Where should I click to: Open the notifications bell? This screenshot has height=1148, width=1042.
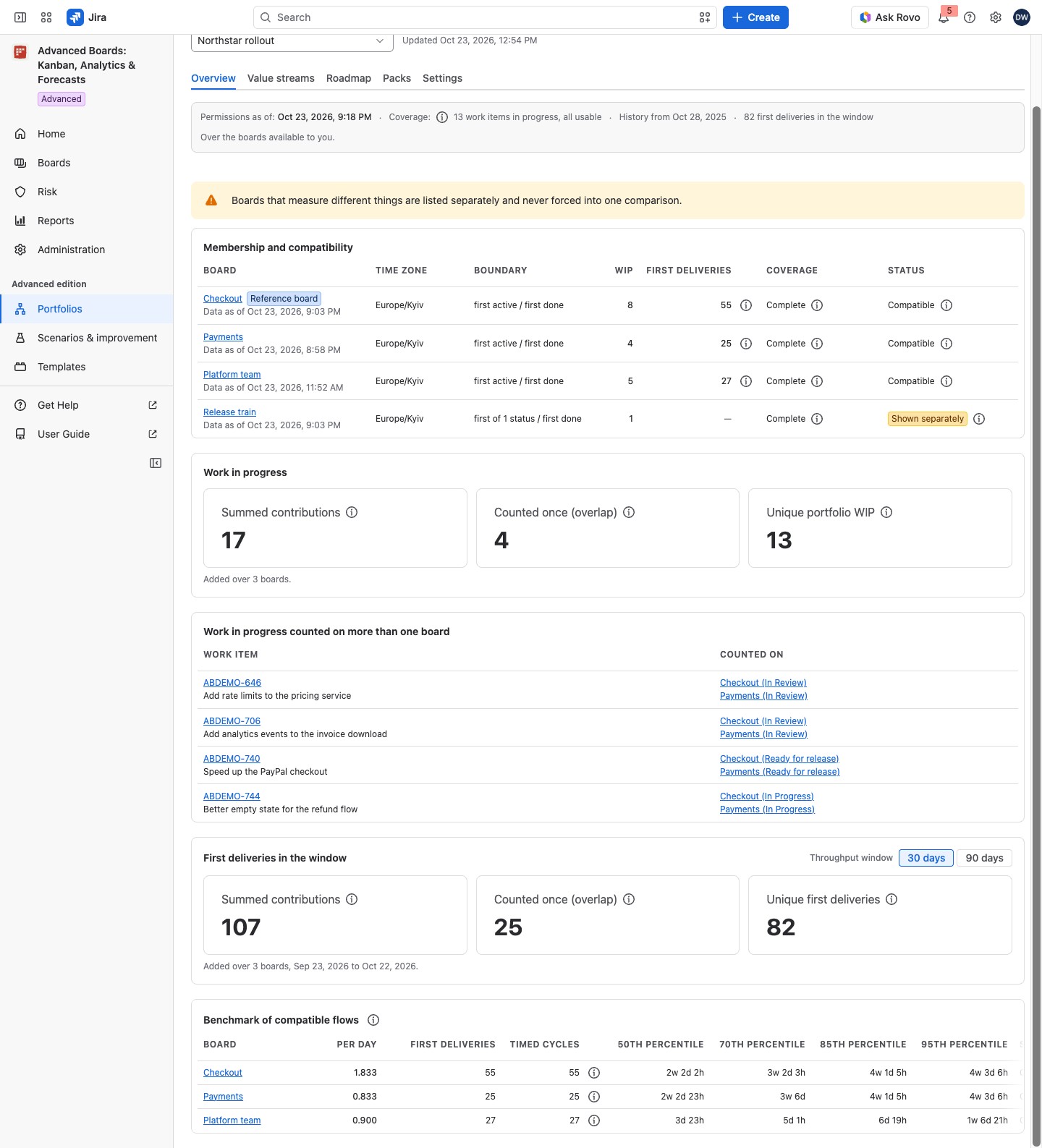(x=944, y=17)
